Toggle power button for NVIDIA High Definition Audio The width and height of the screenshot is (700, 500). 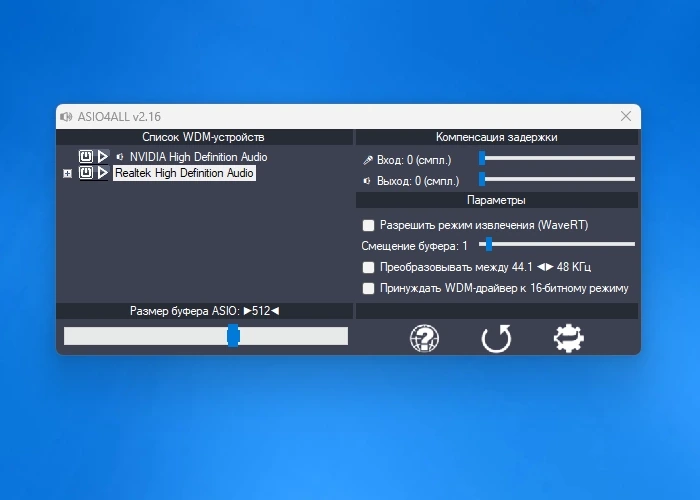[86, 156]
